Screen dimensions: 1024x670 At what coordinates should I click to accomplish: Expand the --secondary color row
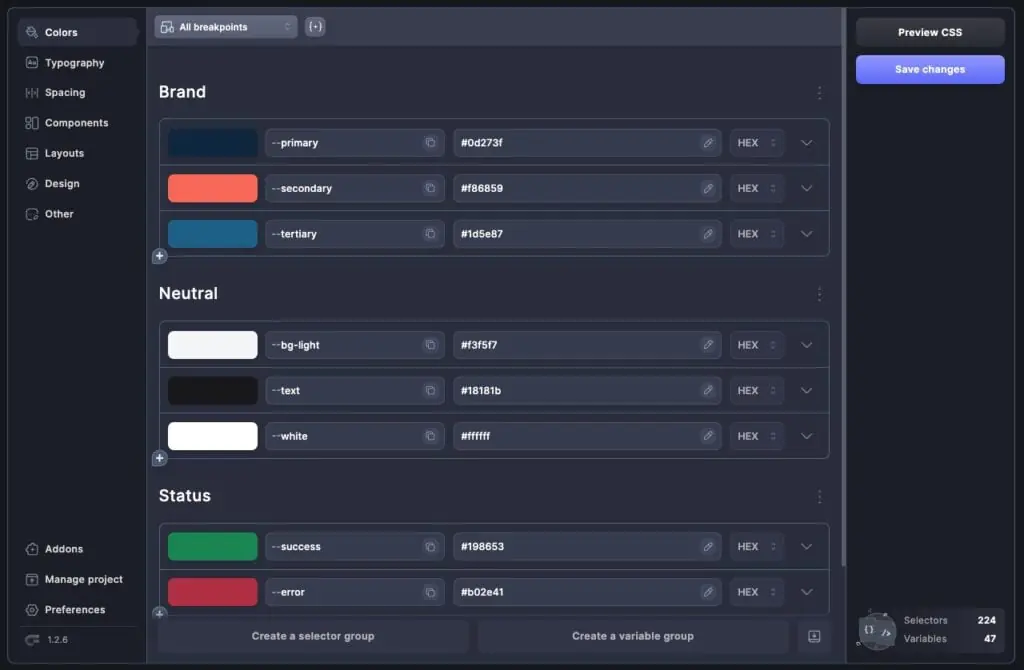click(807, 189)
